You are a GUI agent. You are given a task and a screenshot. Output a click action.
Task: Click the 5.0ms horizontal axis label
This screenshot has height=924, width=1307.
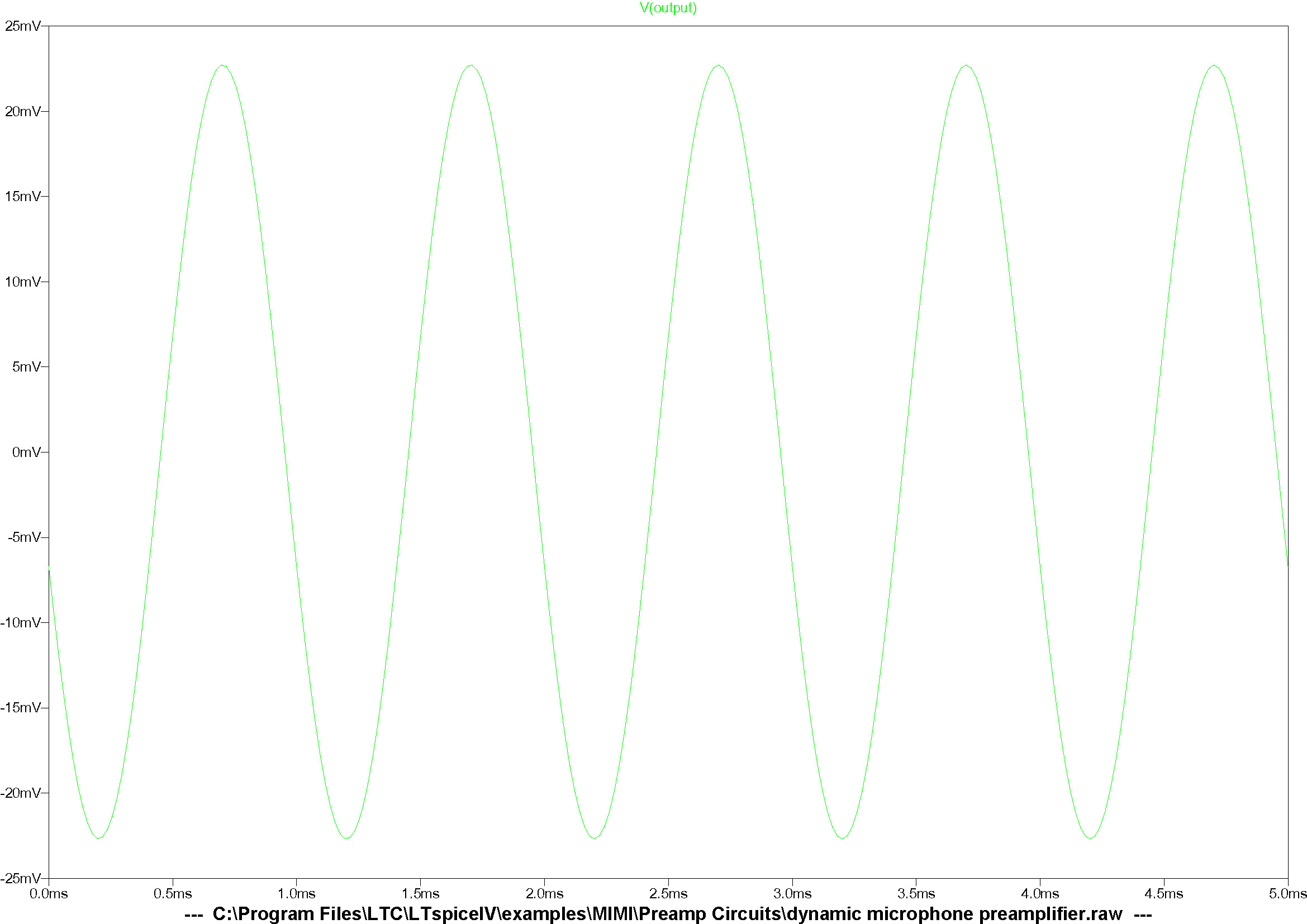click(x=1287, y=894)
